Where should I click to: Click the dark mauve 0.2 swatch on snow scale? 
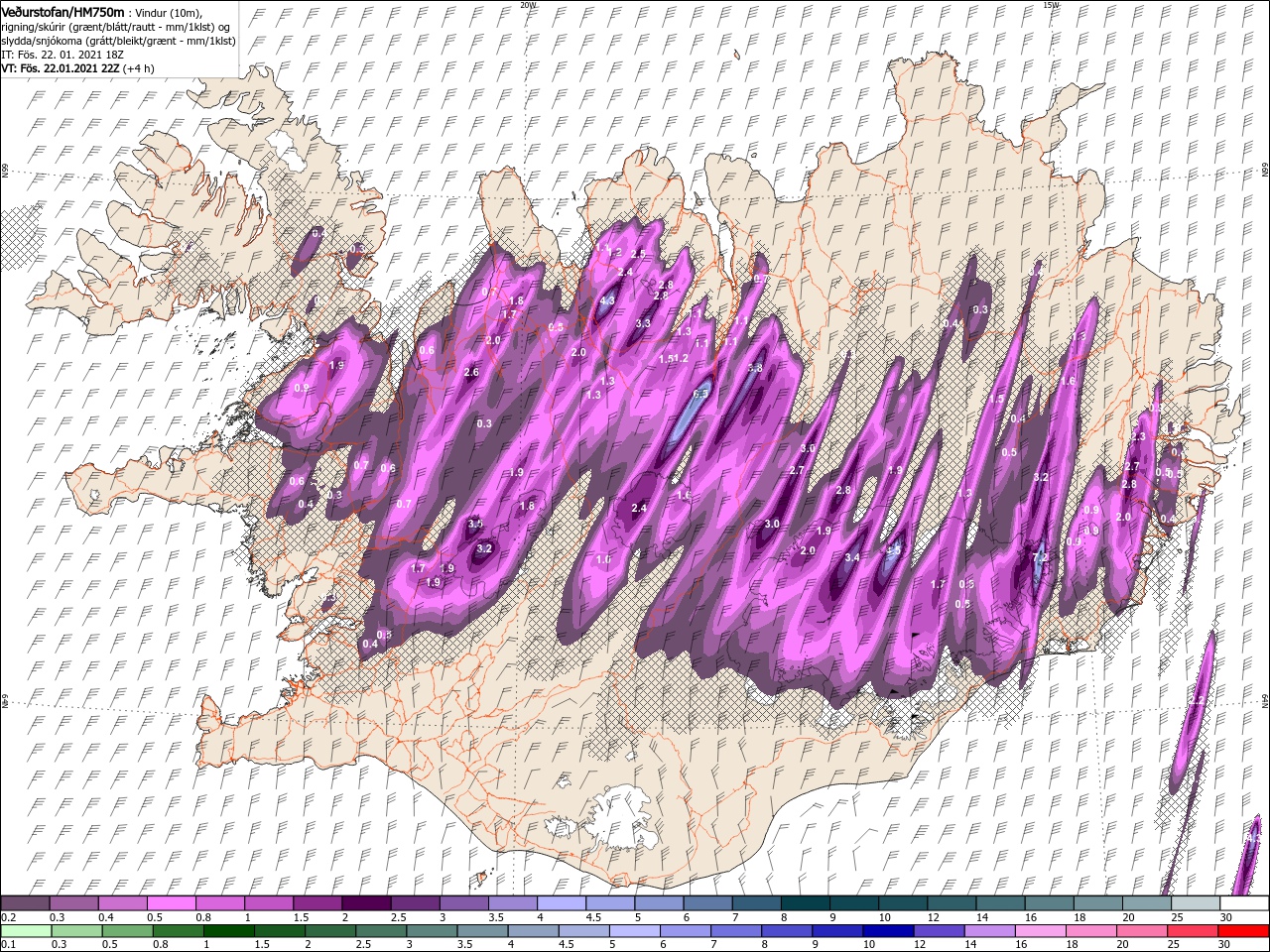(x=27, y=903)
